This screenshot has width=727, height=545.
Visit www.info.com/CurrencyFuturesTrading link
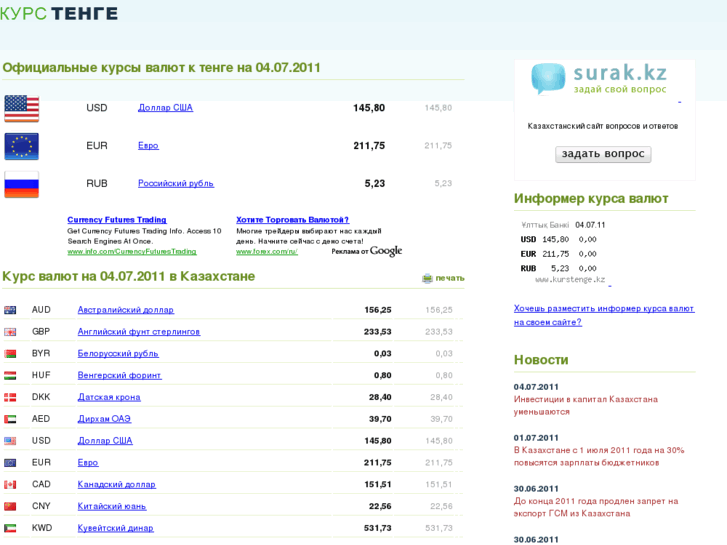point(132,251)
